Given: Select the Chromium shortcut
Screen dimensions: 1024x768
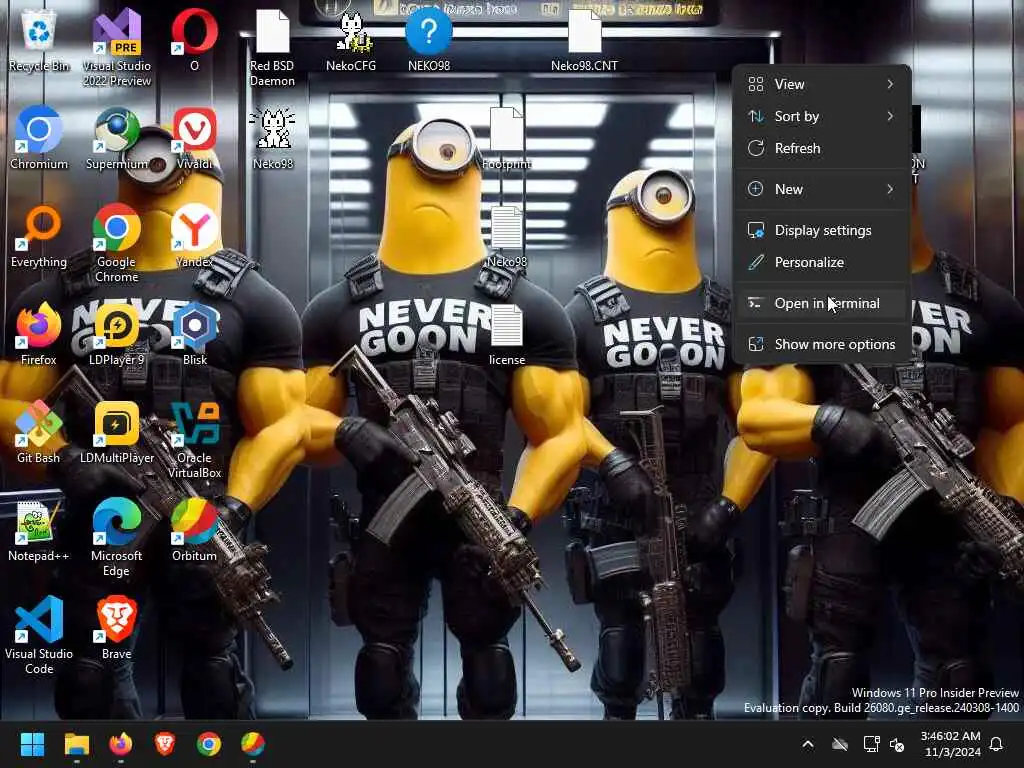Looking at the screenshot, I should (x=39, y=138).
